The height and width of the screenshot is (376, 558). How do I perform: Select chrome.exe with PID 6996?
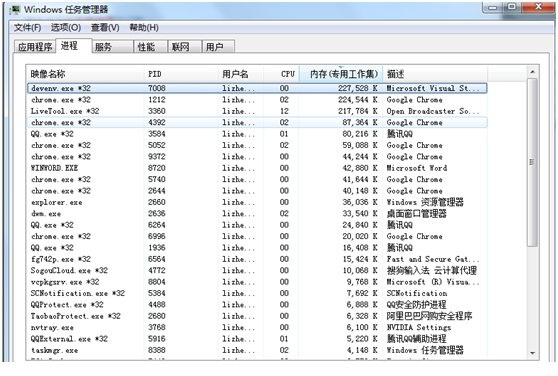pyautogui.click(x=257, y=236)
